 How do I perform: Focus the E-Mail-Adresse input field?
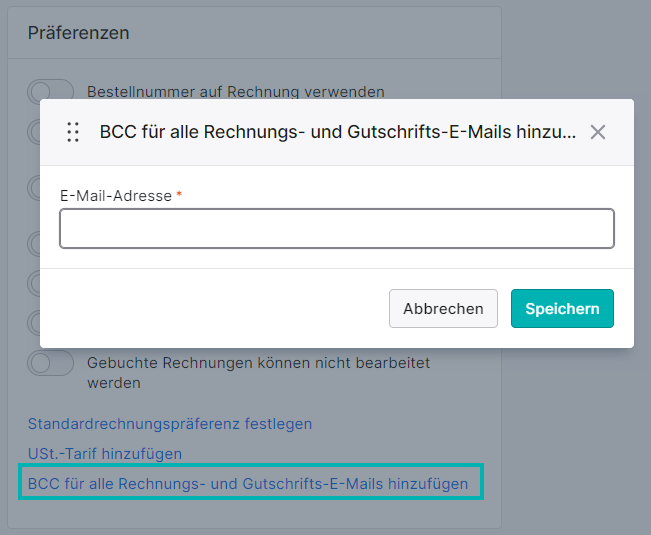[337, 229]
